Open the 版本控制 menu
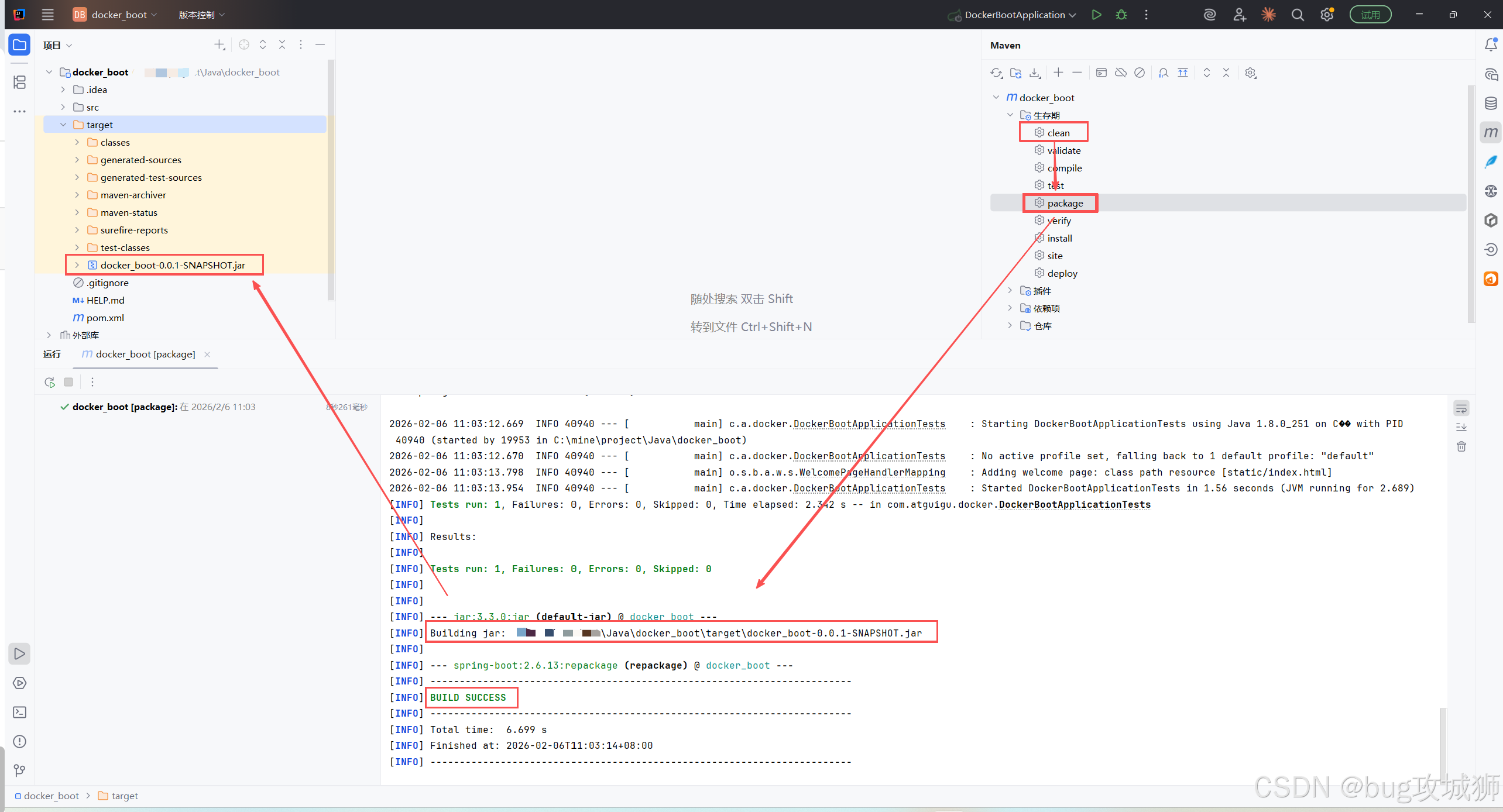This screenshot has width=1503, height=812. (201, 15)
